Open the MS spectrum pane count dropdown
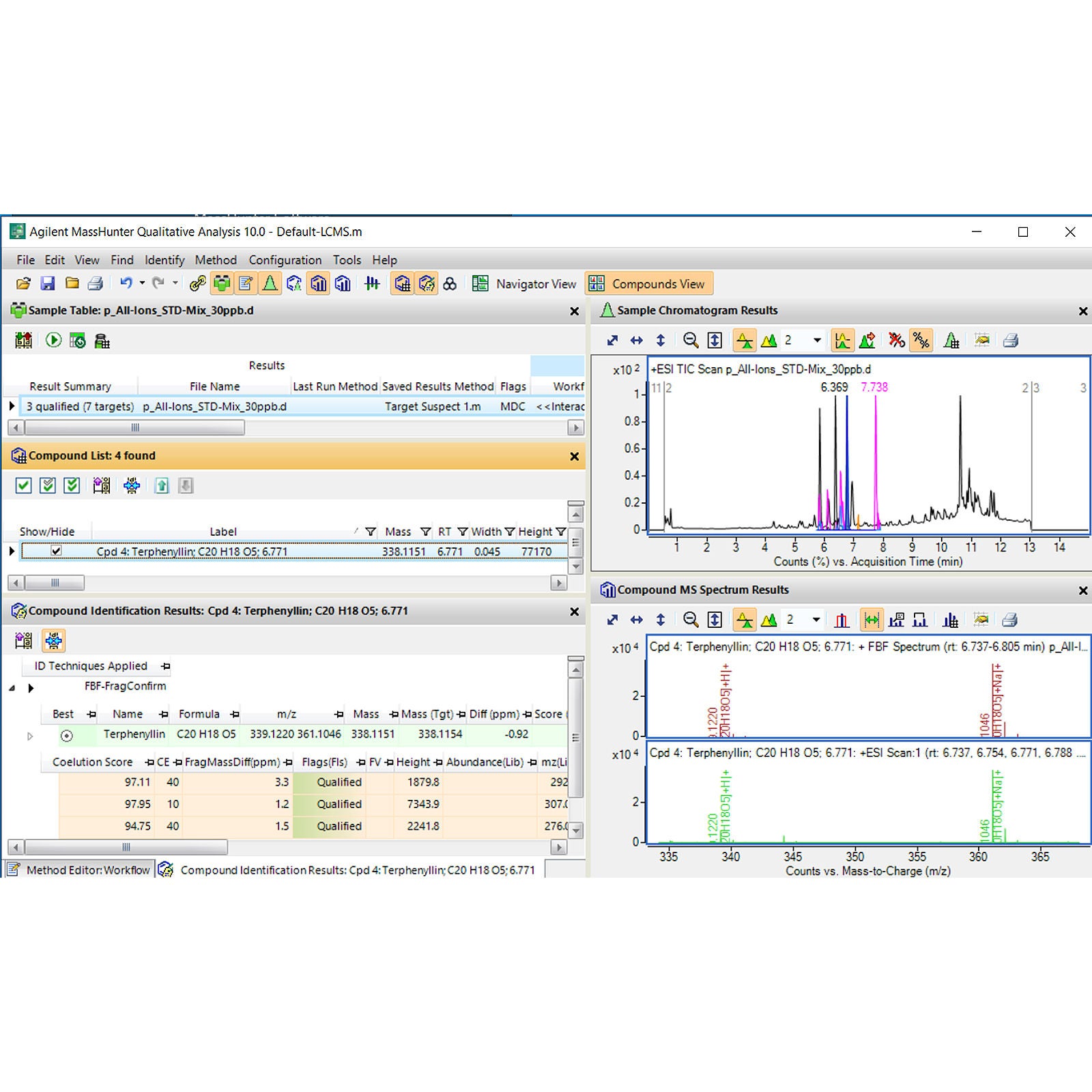The width and height of the screenshot is (1092, 1092). pyautogui.click(x=816, y=620)
